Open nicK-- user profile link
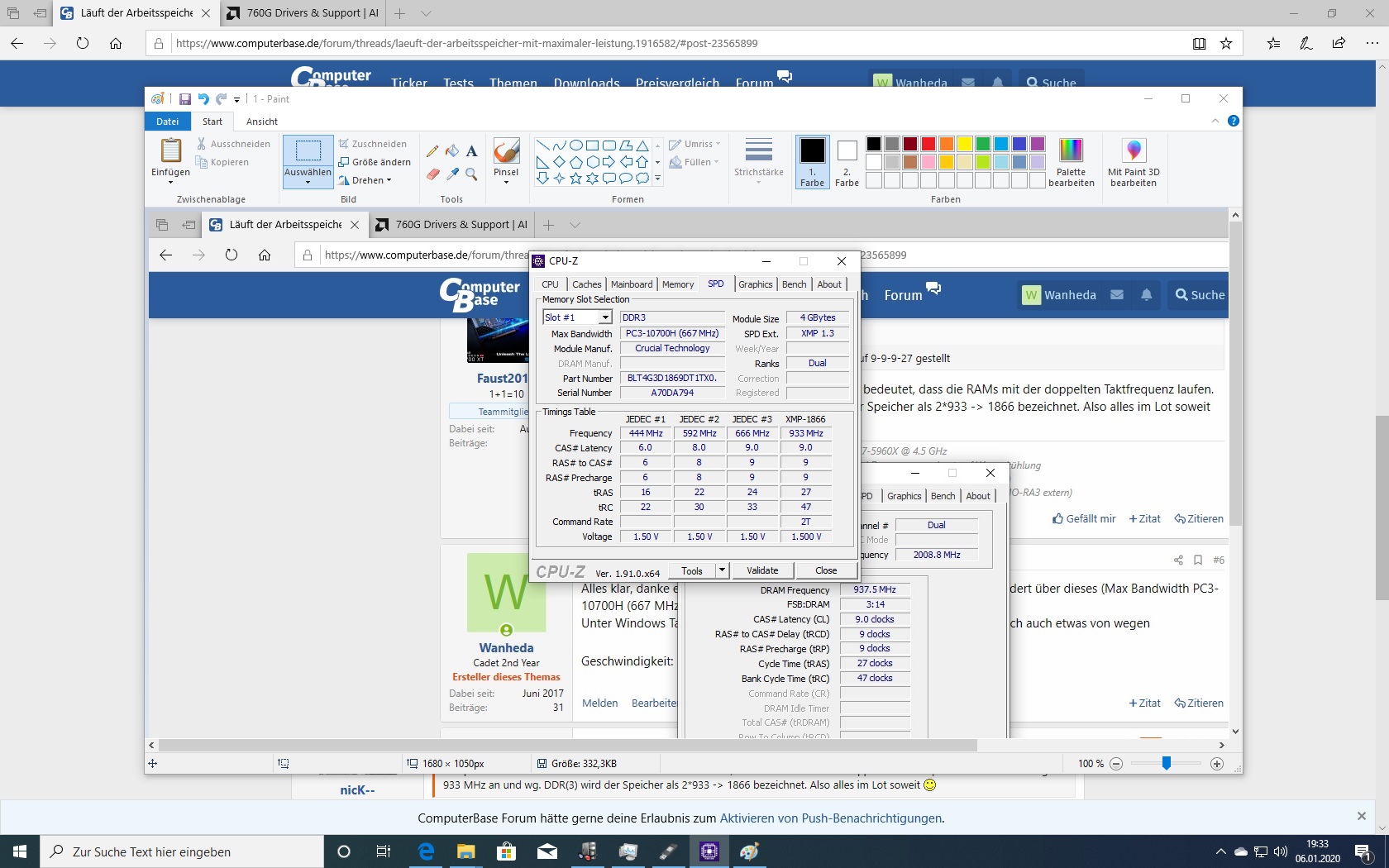Screen dimensions: 1389x868 357,790
